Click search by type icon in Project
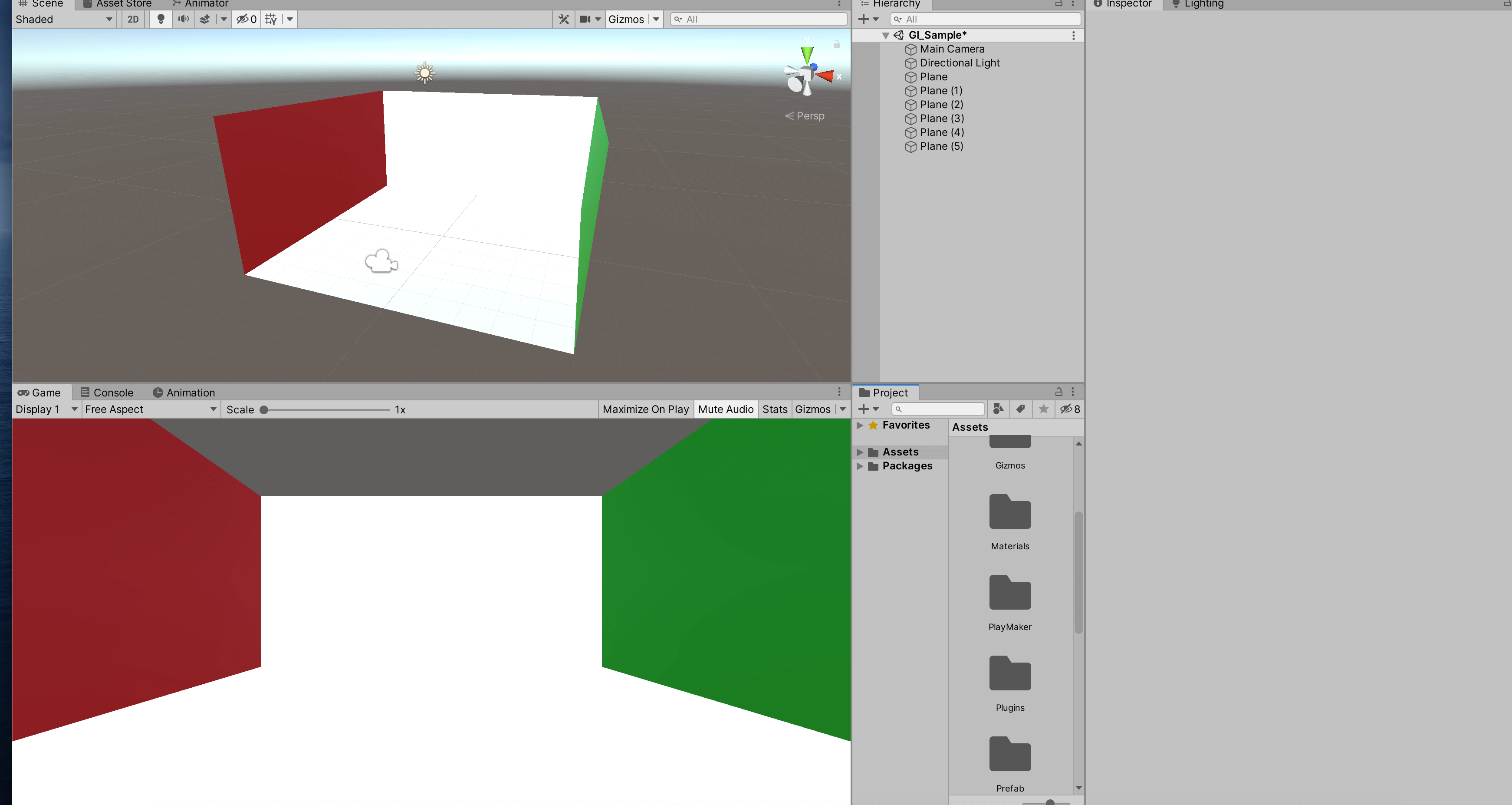 pyautogui.click(x=998, y=409)
